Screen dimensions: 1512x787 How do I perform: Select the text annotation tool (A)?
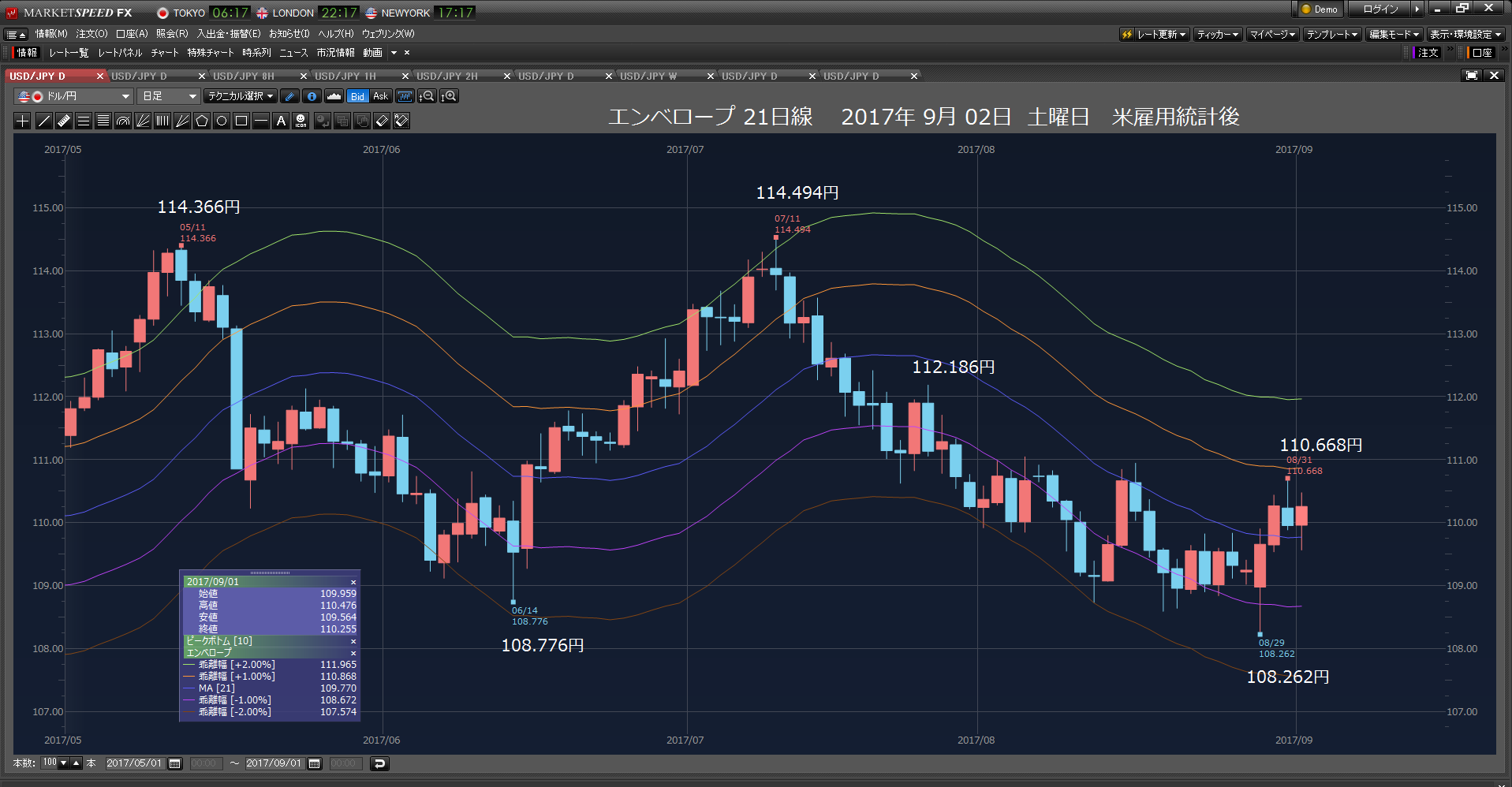coord(281,121)
